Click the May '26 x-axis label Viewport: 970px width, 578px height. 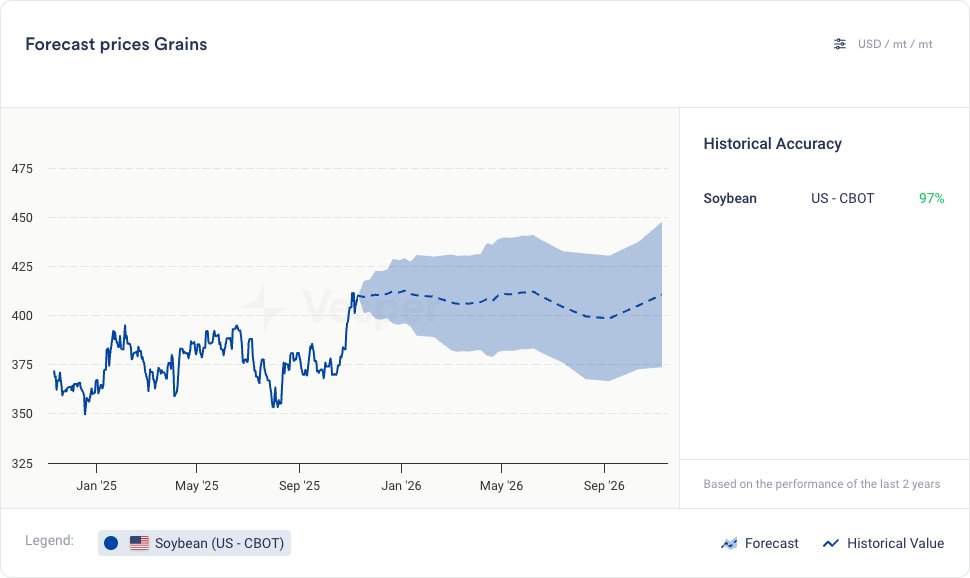tap(502, 486)
